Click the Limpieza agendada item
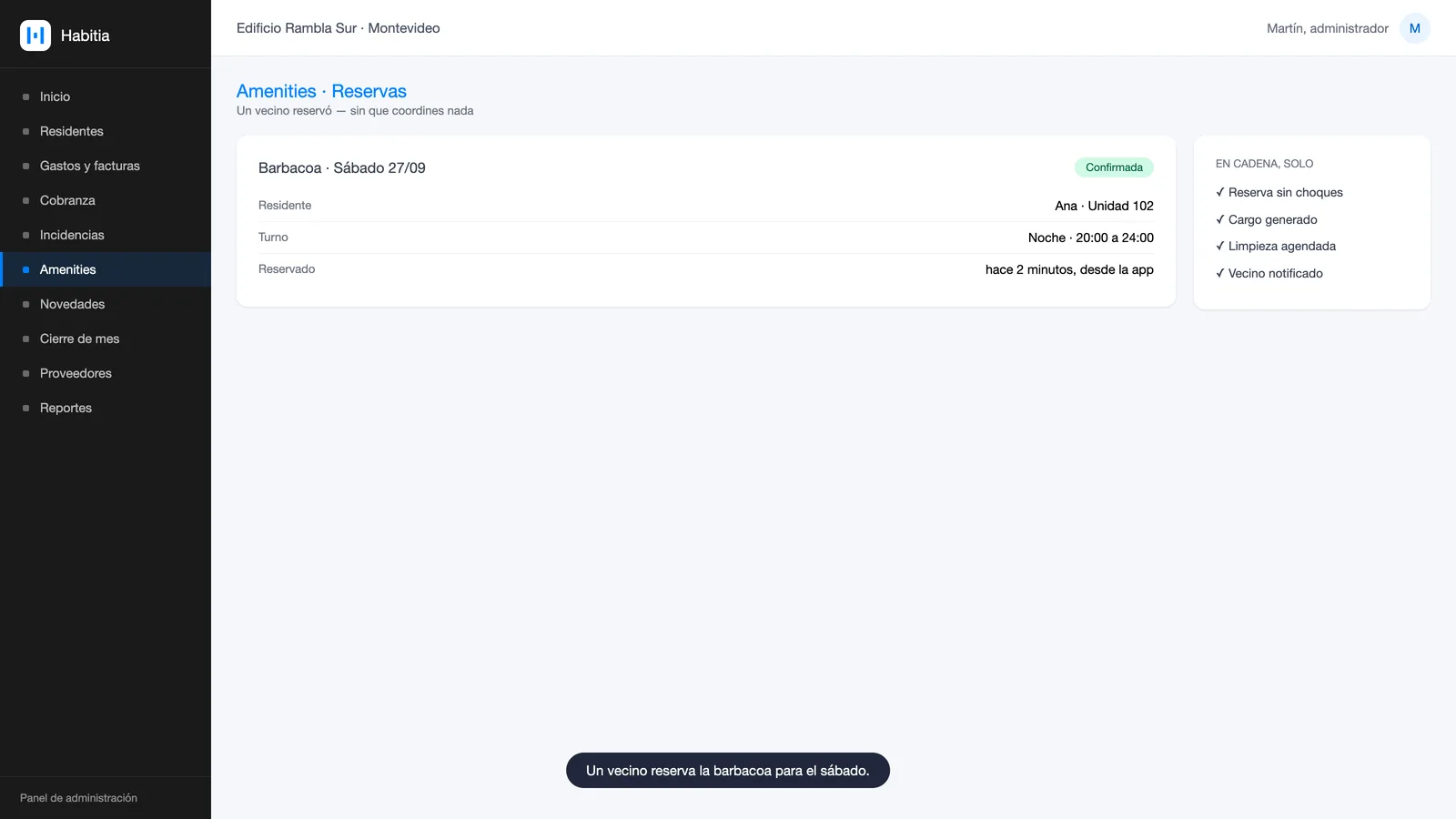The height and width of the screenshot is (819, 1456). pos(1276,246)
